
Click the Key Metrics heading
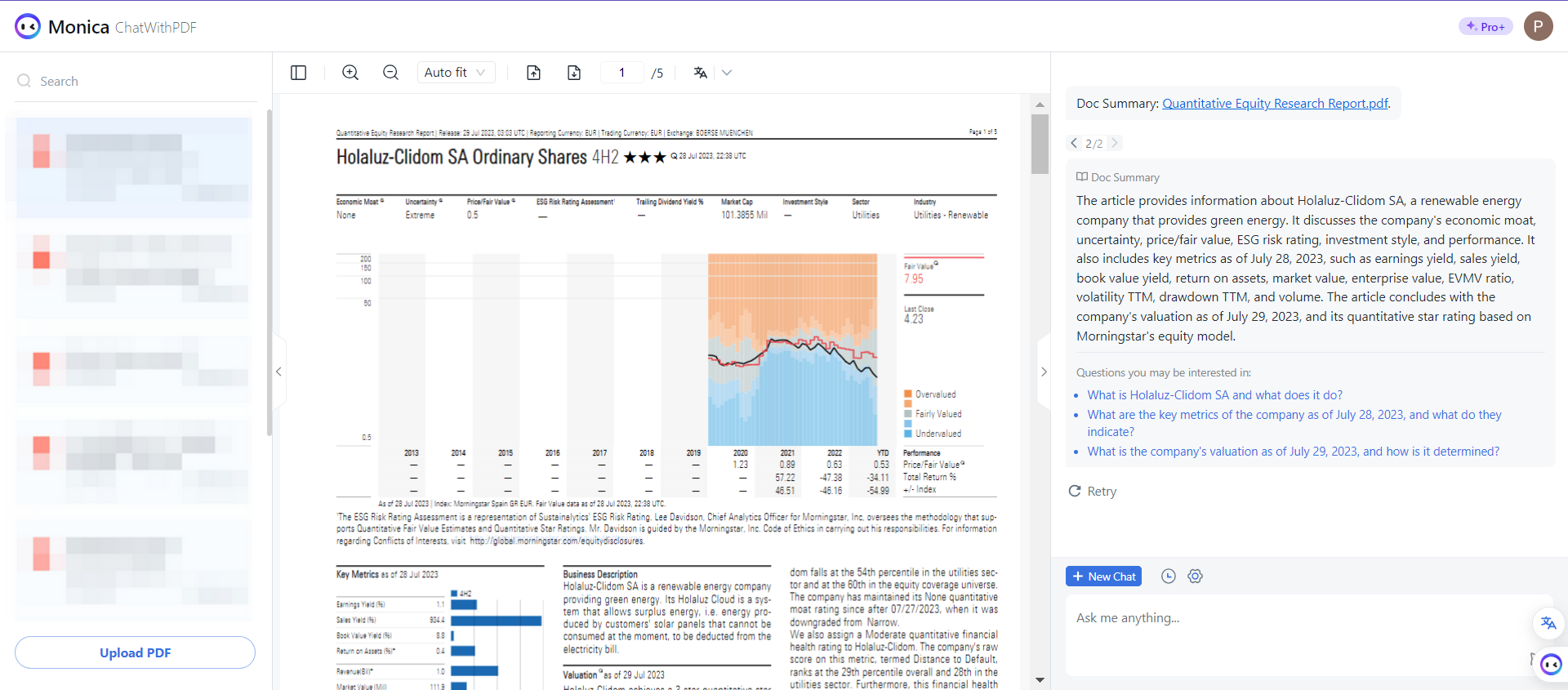(358, 574)
